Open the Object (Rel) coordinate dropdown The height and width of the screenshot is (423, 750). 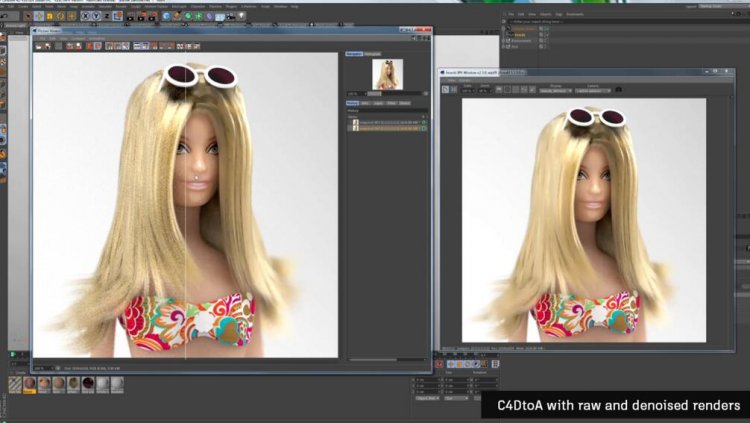click(427, 398)
